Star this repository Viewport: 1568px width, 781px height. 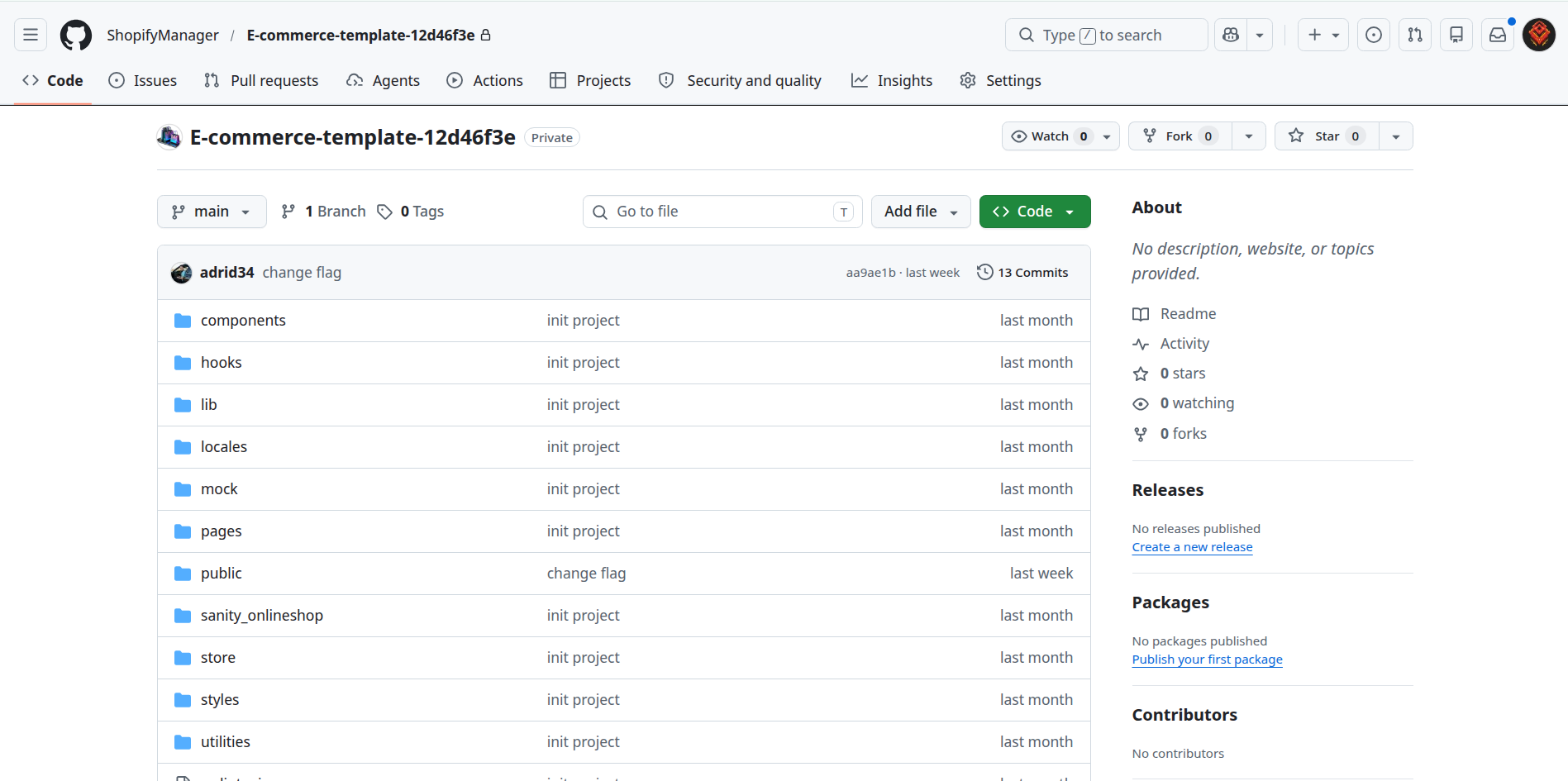click(1327, 136)
